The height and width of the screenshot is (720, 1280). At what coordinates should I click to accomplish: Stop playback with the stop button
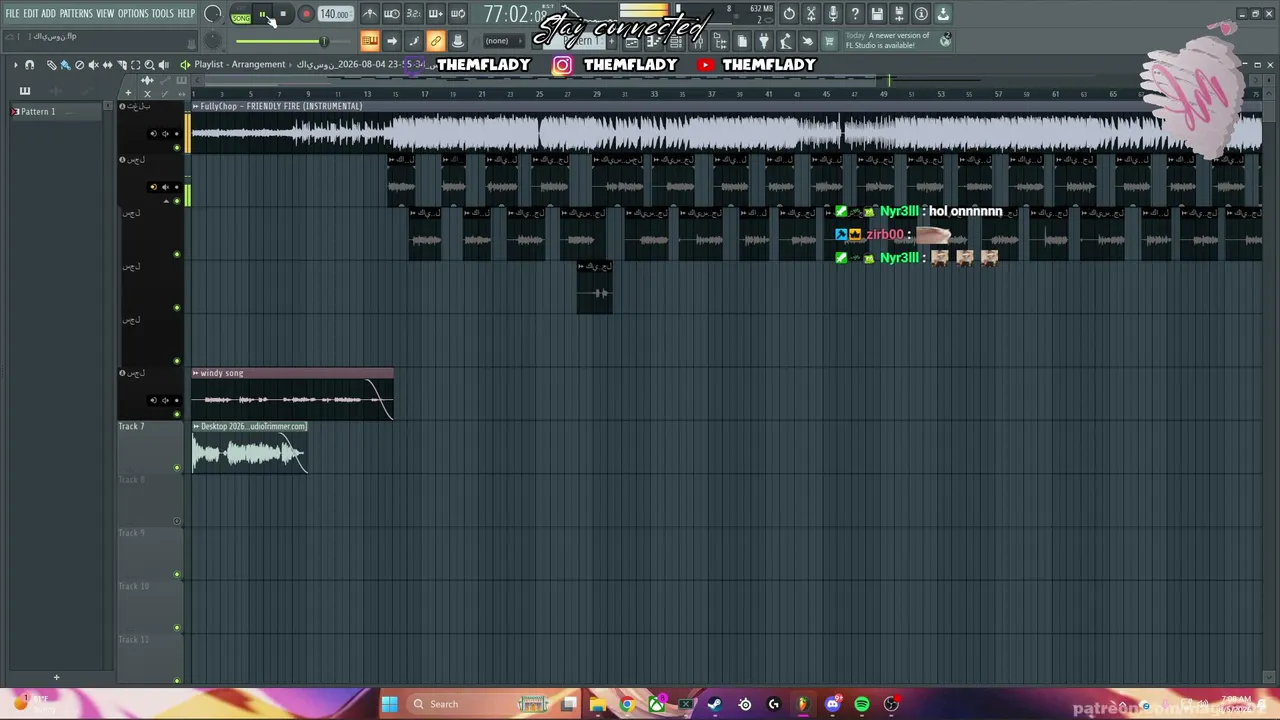(284, 15)
